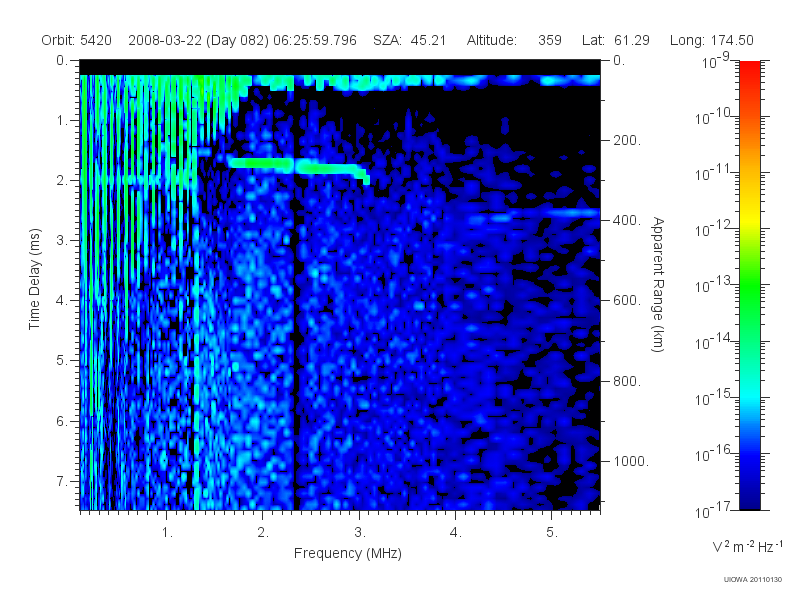Click the 'Long: 174.50' text

pos(712,40)
